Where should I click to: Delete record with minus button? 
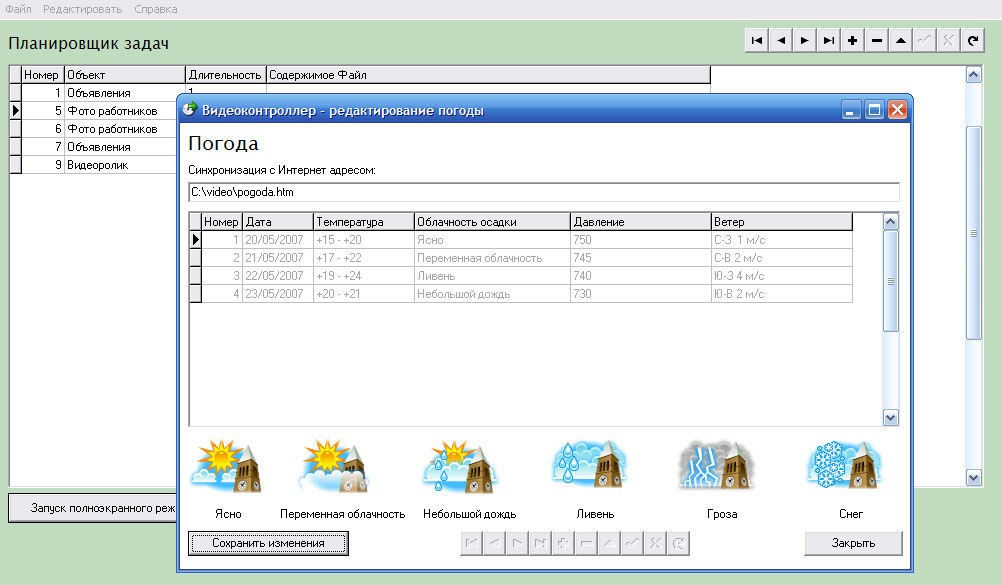tap(877, 41)
